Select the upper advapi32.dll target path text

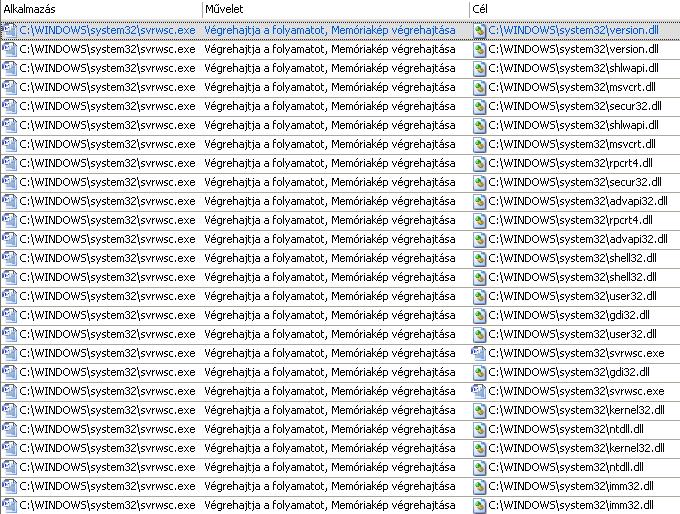point(578,201)
